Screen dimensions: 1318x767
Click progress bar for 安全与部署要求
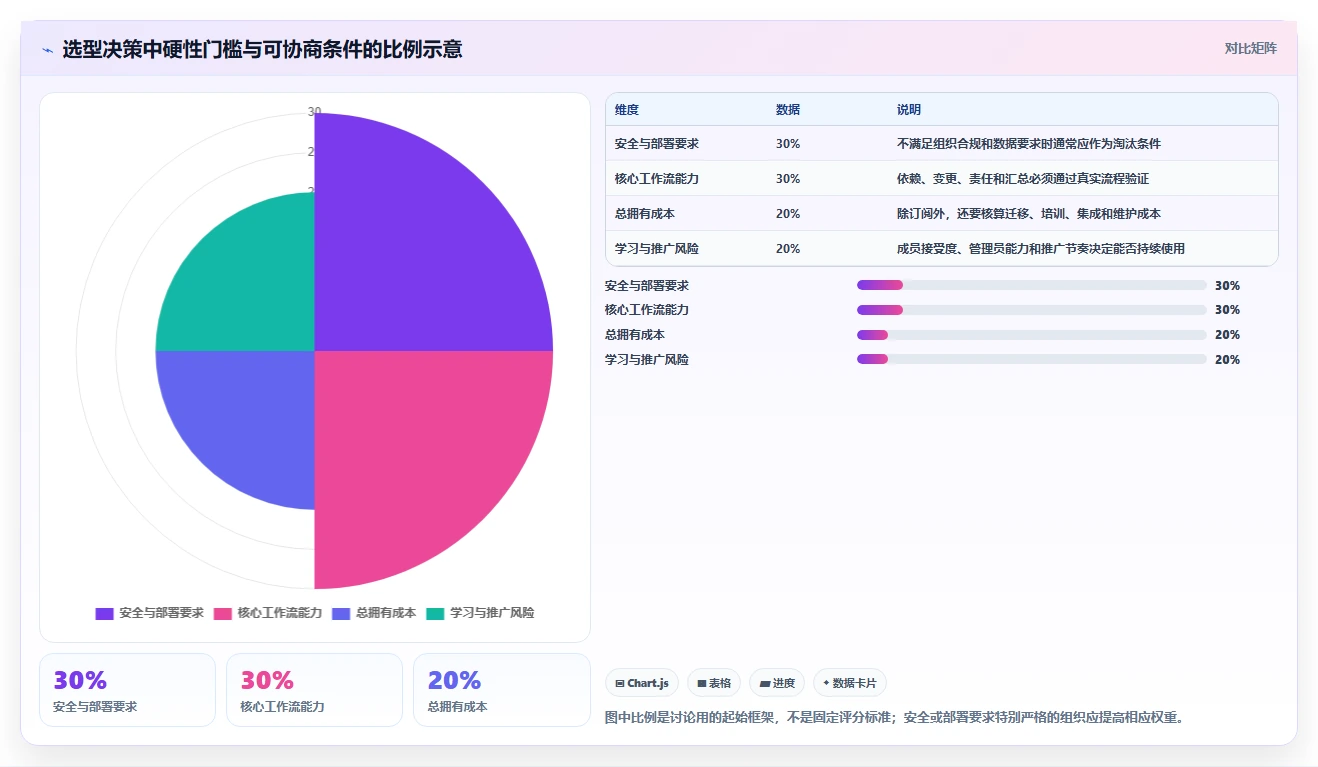coord(1031,285)
